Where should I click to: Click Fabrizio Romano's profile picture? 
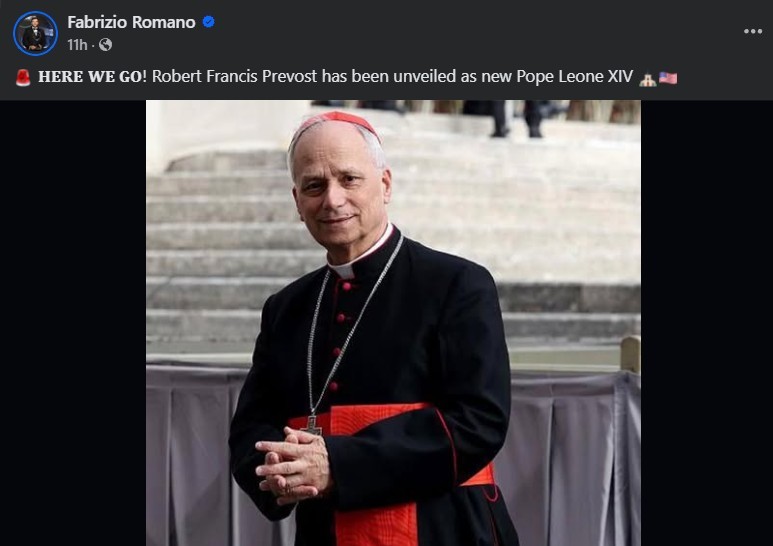[x=35, y=33]
